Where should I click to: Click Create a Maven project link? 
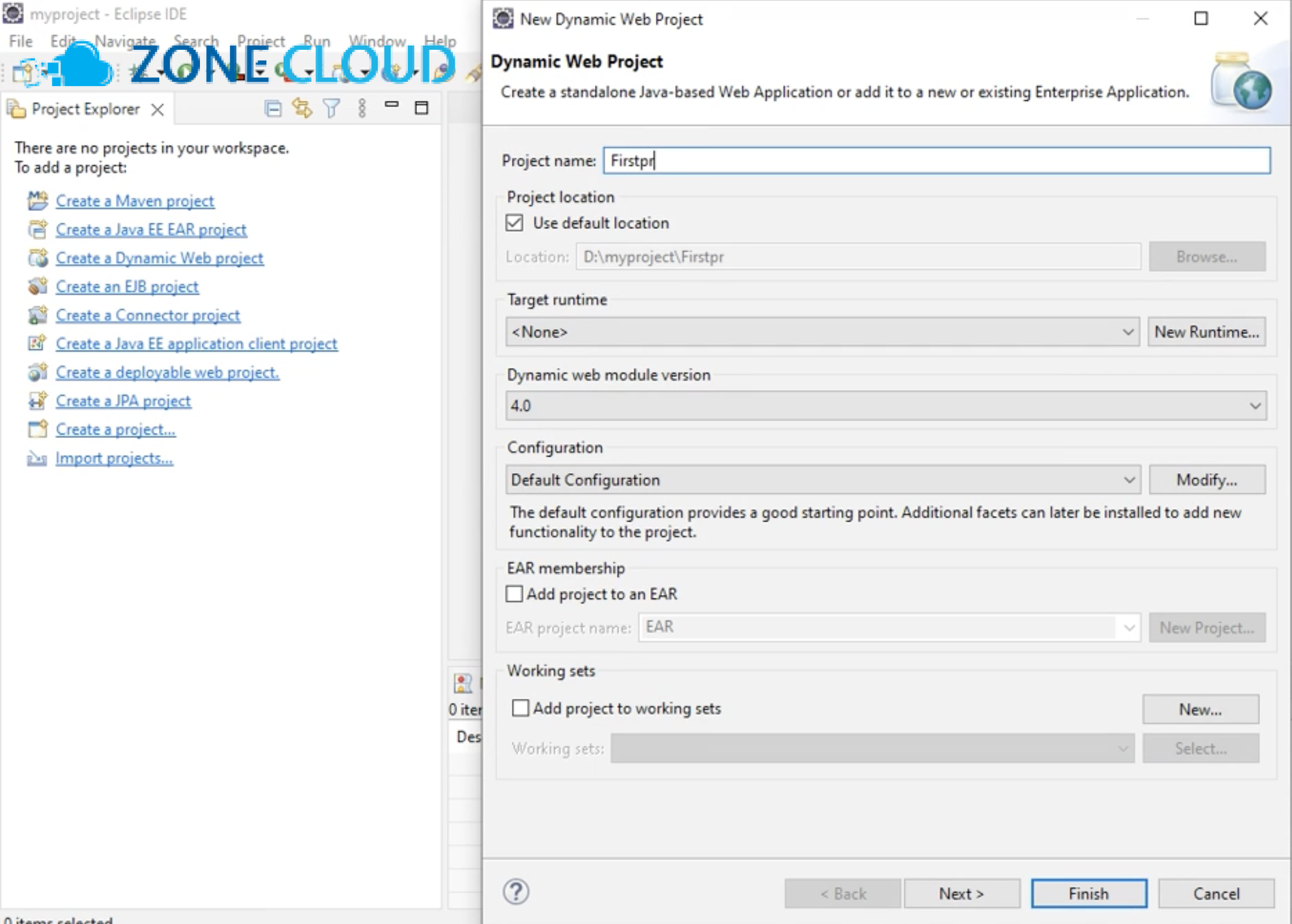point(135,201)
